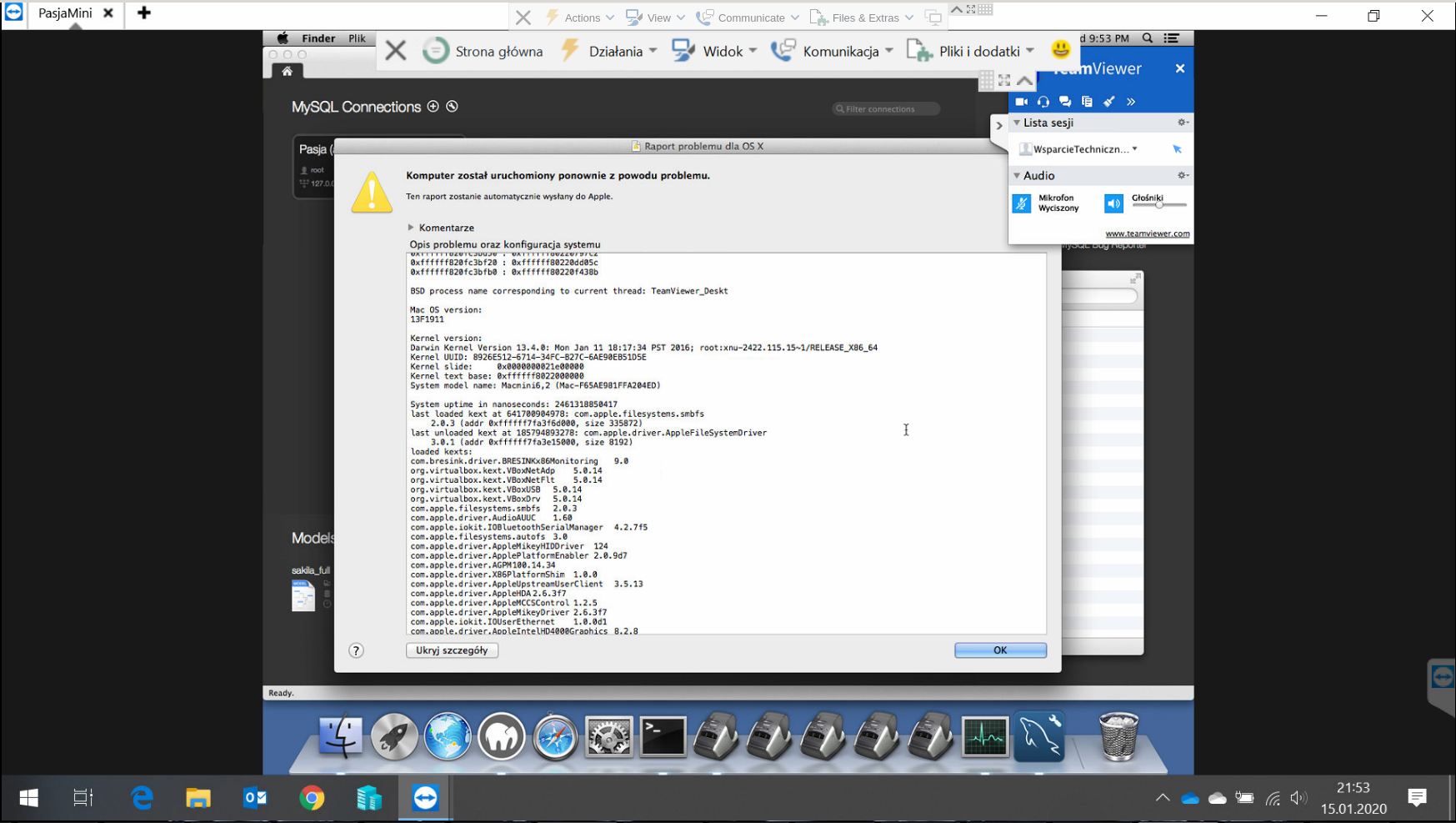Viewport: 1456px width, 823px height.
Task: Open System Preferences in the Dock
Action: click(608, 737)
